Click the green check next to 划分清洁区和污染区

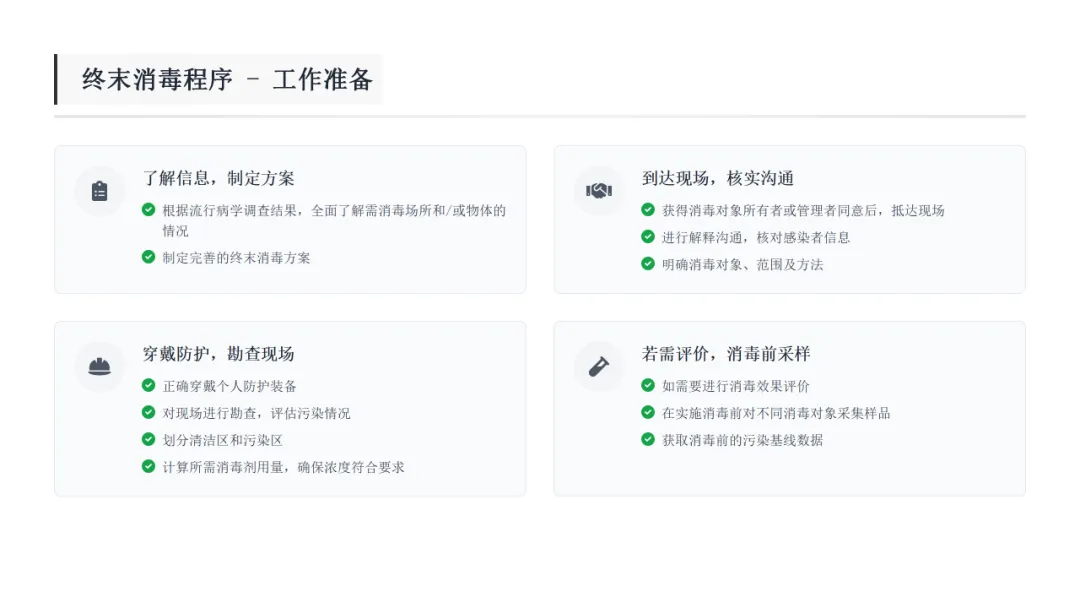point(149,440)
